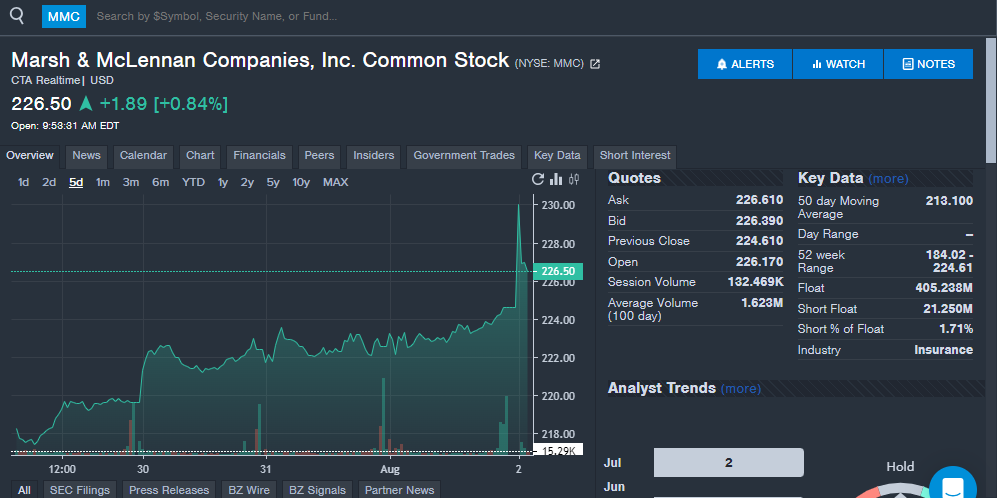Open Short Interest tab

click(635, 156)
